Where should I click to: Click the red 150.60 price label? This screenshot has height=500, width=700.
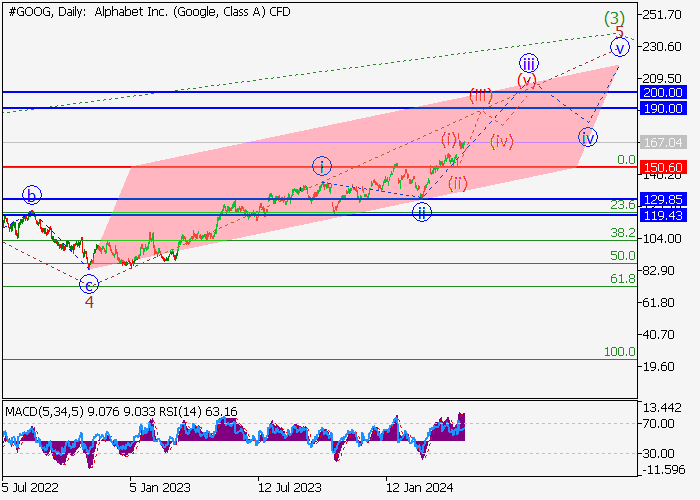pos(663,167)
